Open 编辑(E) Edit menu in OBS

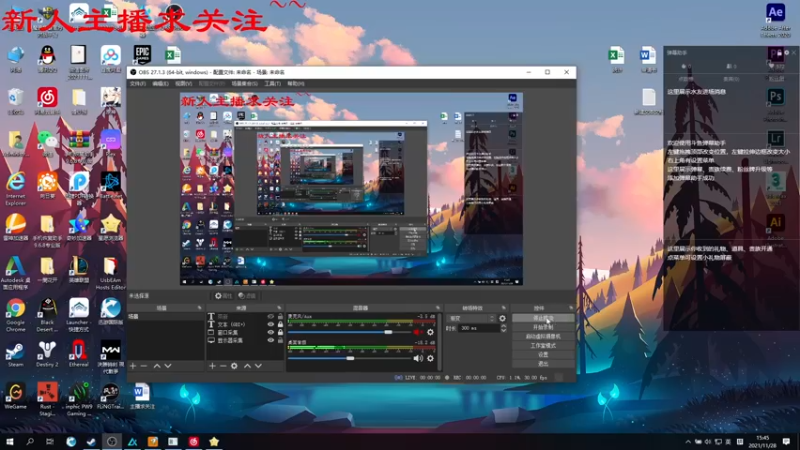coord(160,84)
